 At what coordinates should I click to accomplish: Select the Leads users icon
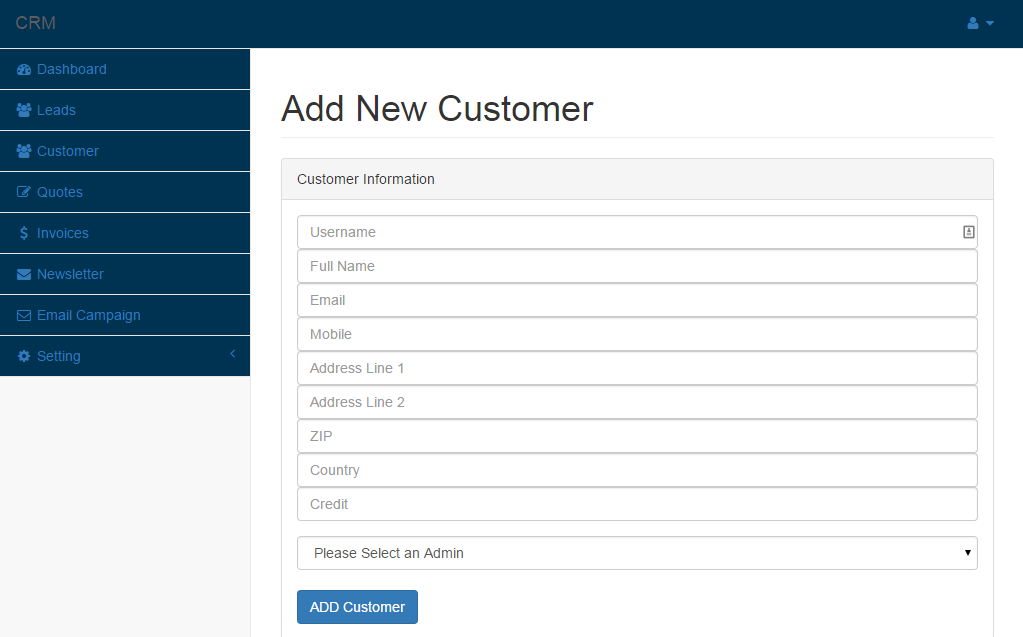pos(23,110)
